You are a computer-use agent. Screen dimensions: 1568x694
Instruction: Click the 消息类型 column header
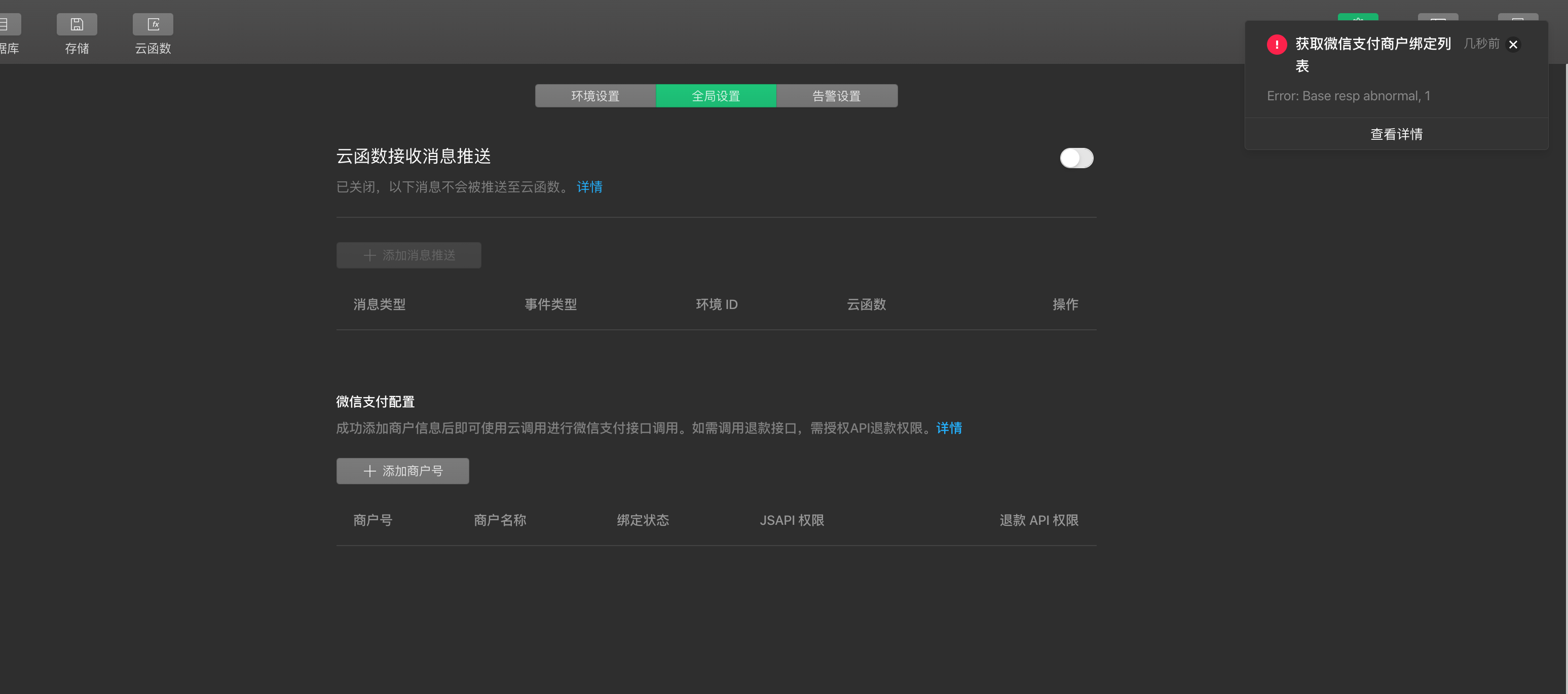tap(379, 304)
